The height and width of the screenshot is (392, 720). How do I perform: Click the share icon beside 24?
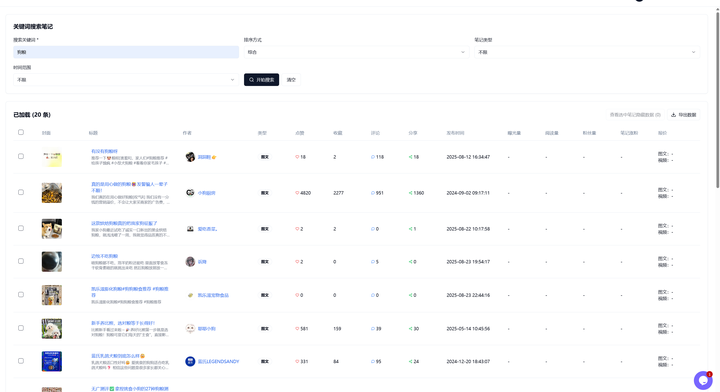click(411, 362)
